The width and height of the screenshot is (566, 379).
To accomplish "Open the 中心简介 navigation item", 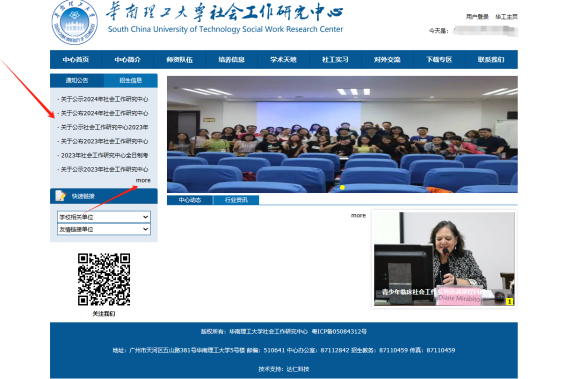I will (127, 60).
